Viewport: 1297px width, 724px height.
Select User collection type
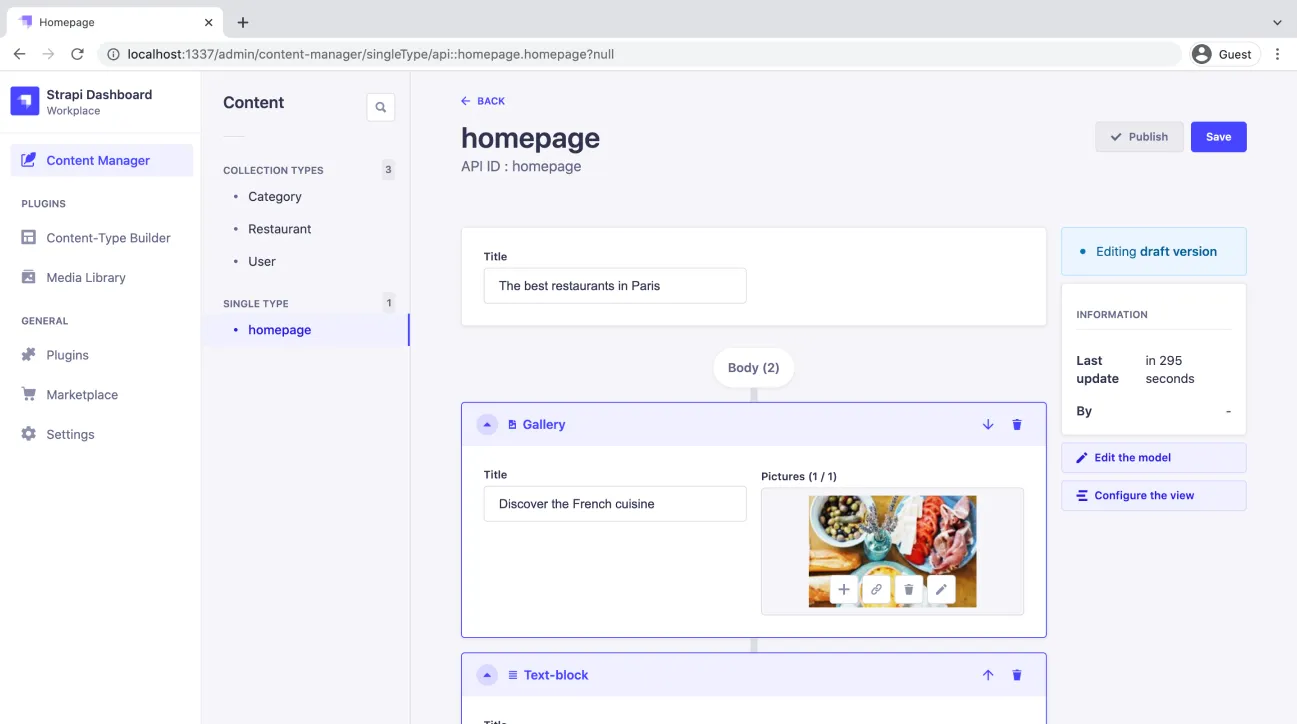coord(262,261)
